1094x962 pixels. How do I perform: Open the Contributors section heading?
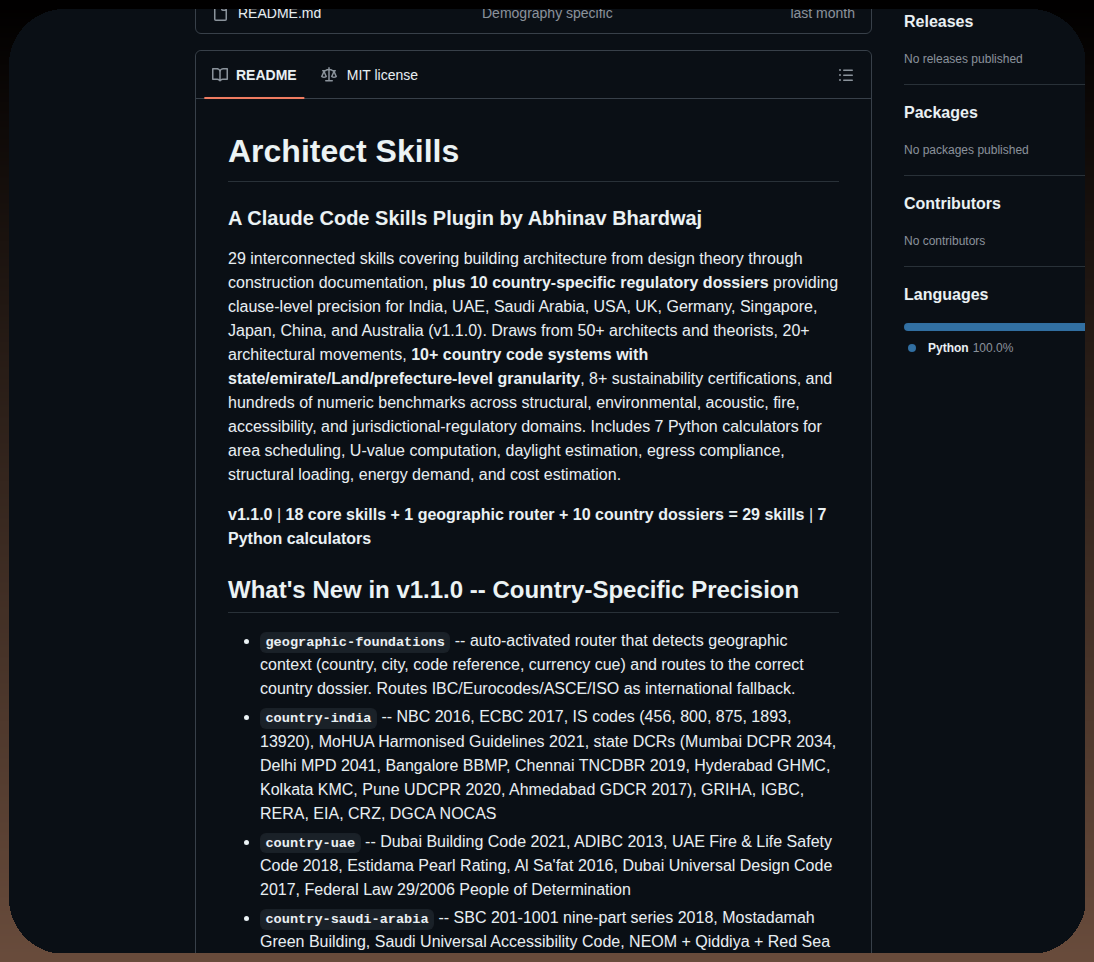(x=952, y=204)
